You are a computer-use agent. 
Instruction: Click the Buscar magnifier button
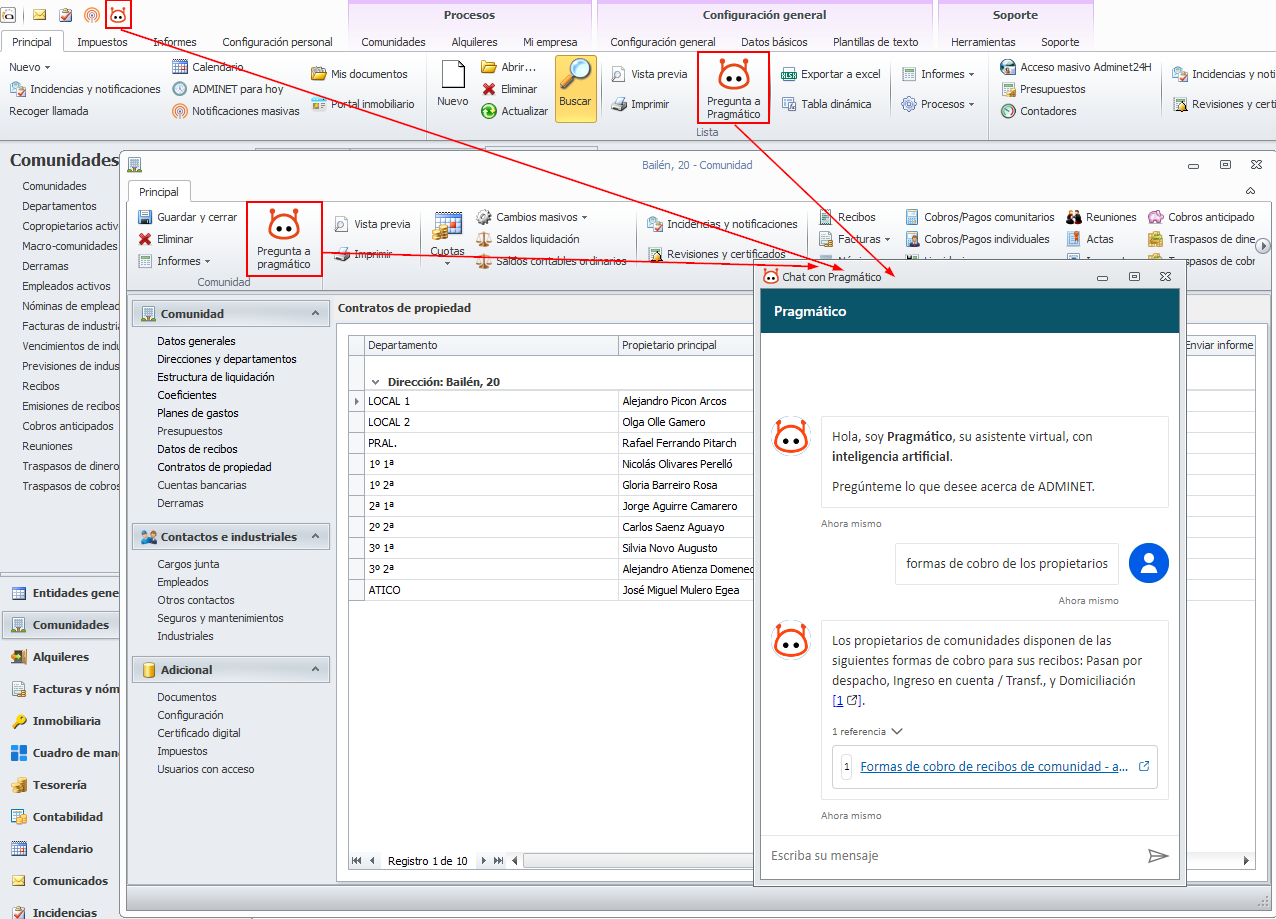coord(575,88)
